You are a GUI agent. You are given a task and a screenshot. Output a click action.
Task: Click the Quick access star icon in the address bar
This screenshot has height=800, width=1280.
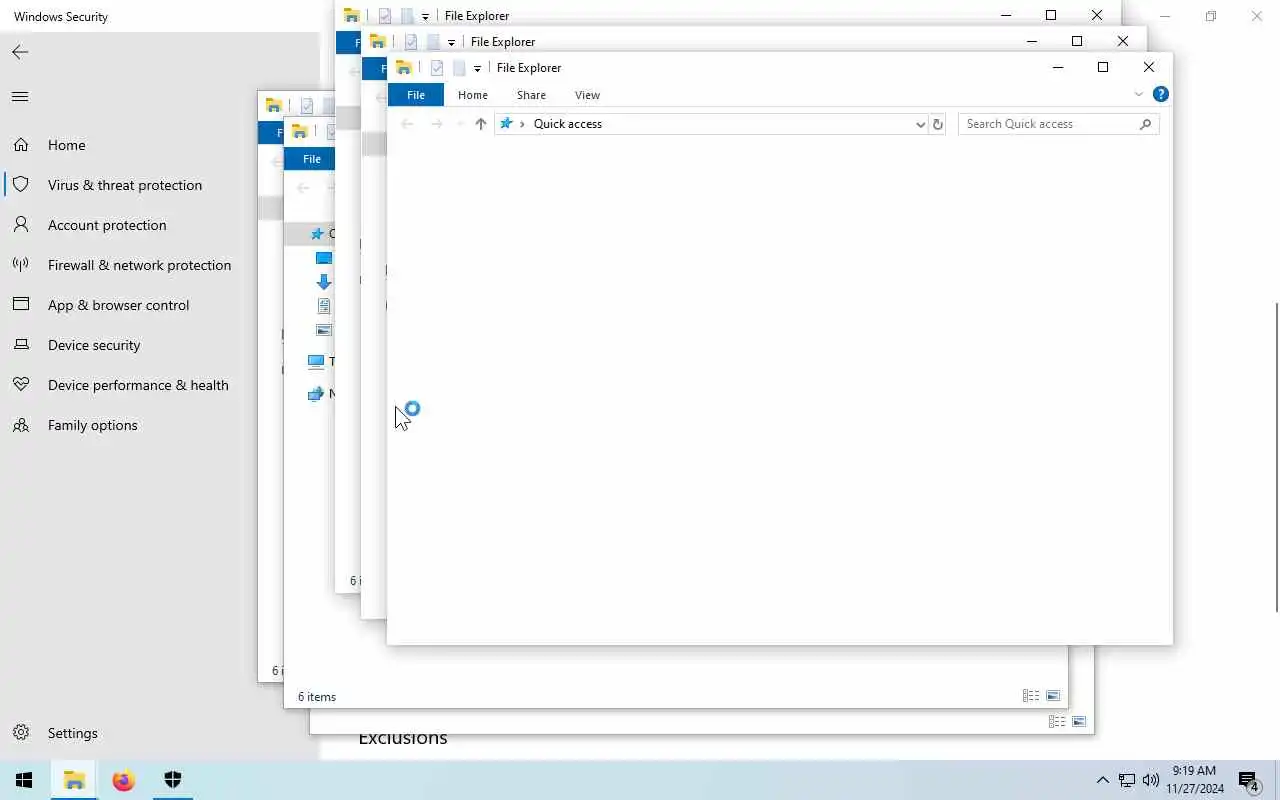[x=506, y=124]
